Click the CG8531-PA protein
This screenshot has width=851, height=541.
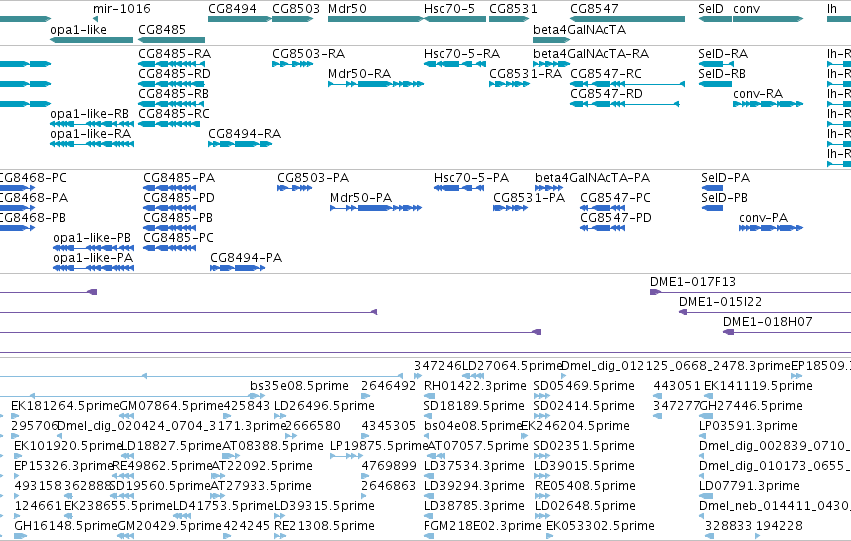[511, 208]
